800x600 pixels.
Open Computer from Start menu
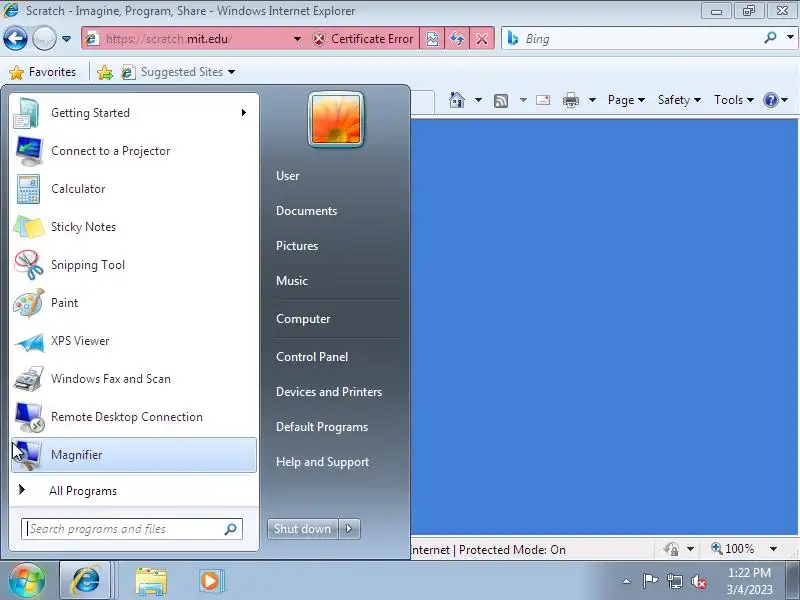tap(303, 319)
